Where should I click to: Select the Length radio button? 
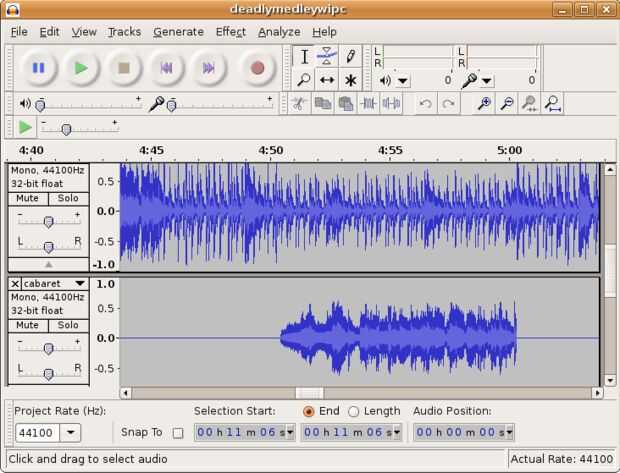[354, 411]
